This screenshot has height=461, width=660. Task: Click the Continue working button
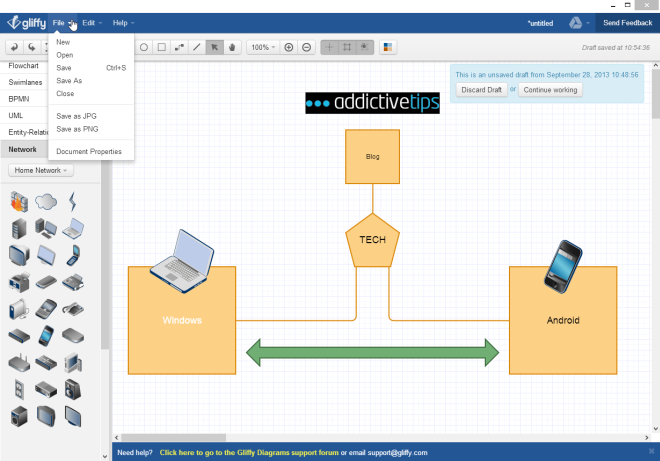tap(550, 90)
